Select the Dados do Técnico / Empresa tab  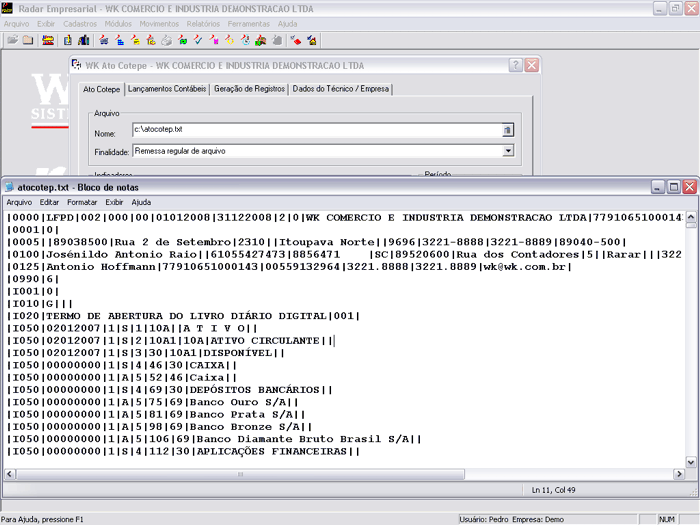340,89
